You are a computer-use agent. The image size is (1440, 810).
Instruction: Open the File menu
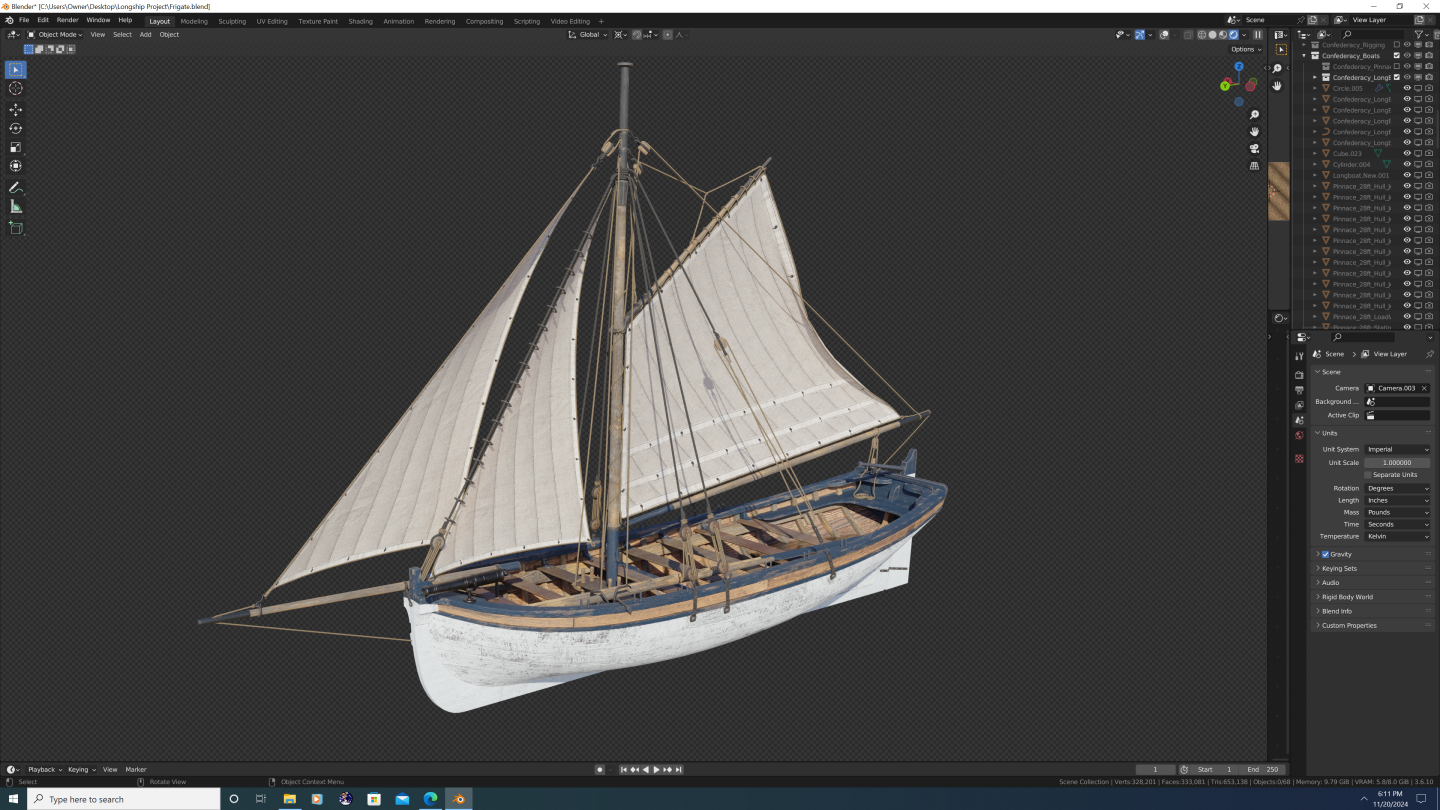(x=24, y=20)
